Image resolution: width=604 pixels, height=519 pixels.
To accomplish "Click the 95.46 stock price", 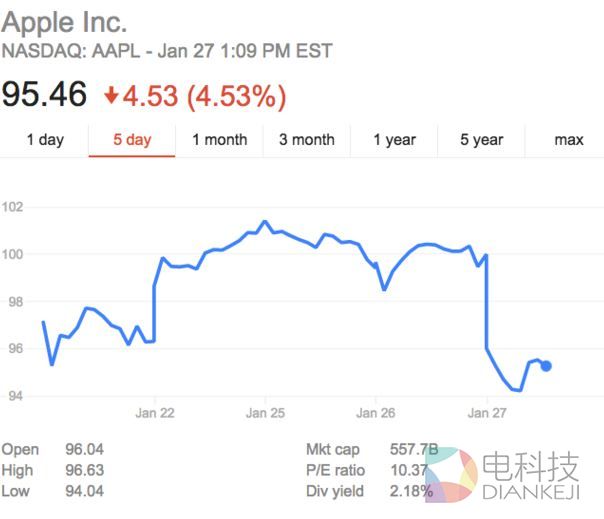I will click(44, 96).
